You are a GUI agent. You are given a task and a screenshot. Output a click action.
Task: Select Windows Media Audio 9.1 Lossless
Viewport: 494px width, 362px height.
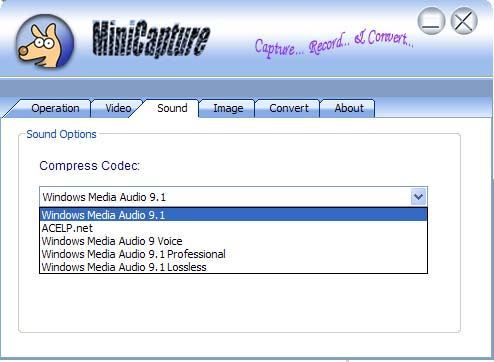click(x=233, y=267)
